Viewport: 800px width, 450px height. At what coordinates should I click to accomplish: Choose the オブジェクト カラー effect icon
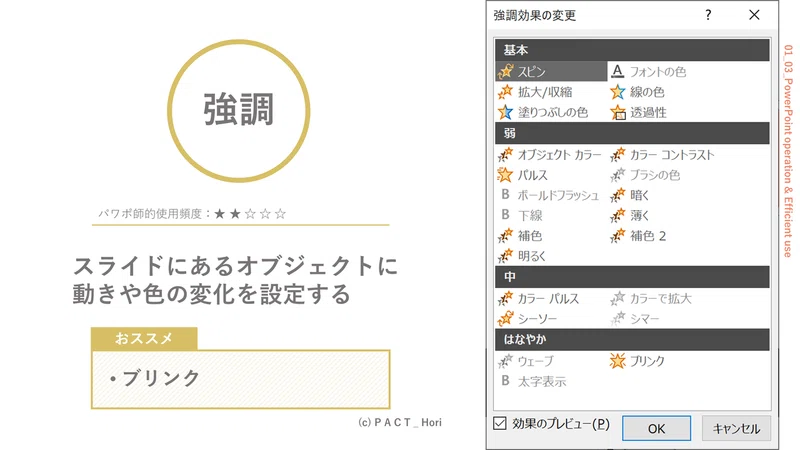505,154
